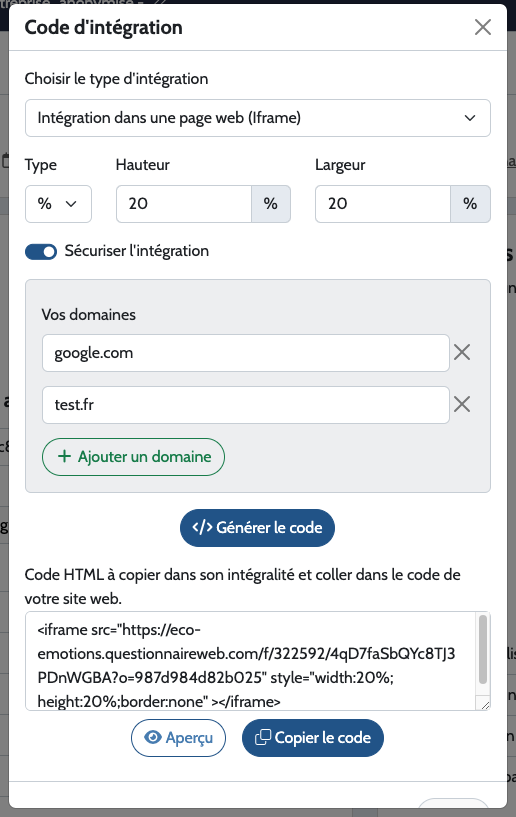Screen dimensions: 516x817
Task: Click the code brackets icon on Générer le code
Action: pyautogui.click(x=202, y=527)
